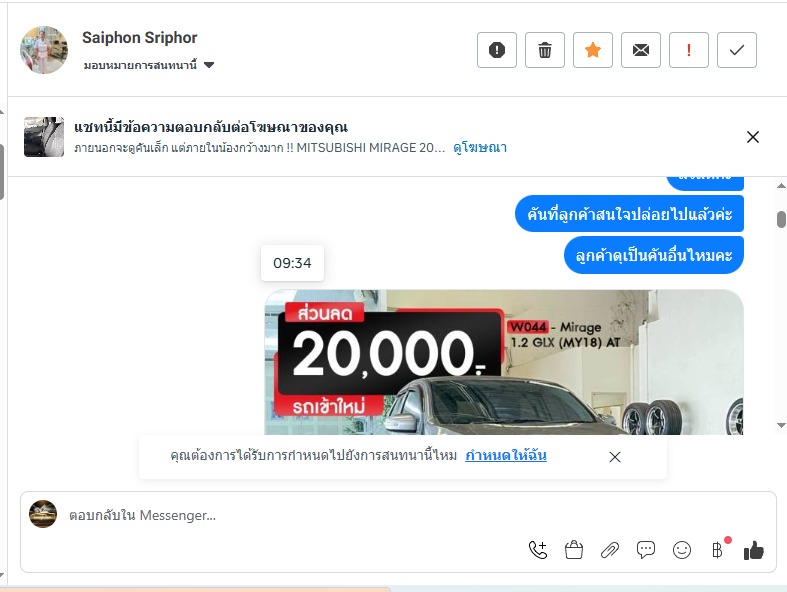Open saved replies speech bubble icon
Image resolution: width=787 pixels, height=592 pixels.
point(645,550)
